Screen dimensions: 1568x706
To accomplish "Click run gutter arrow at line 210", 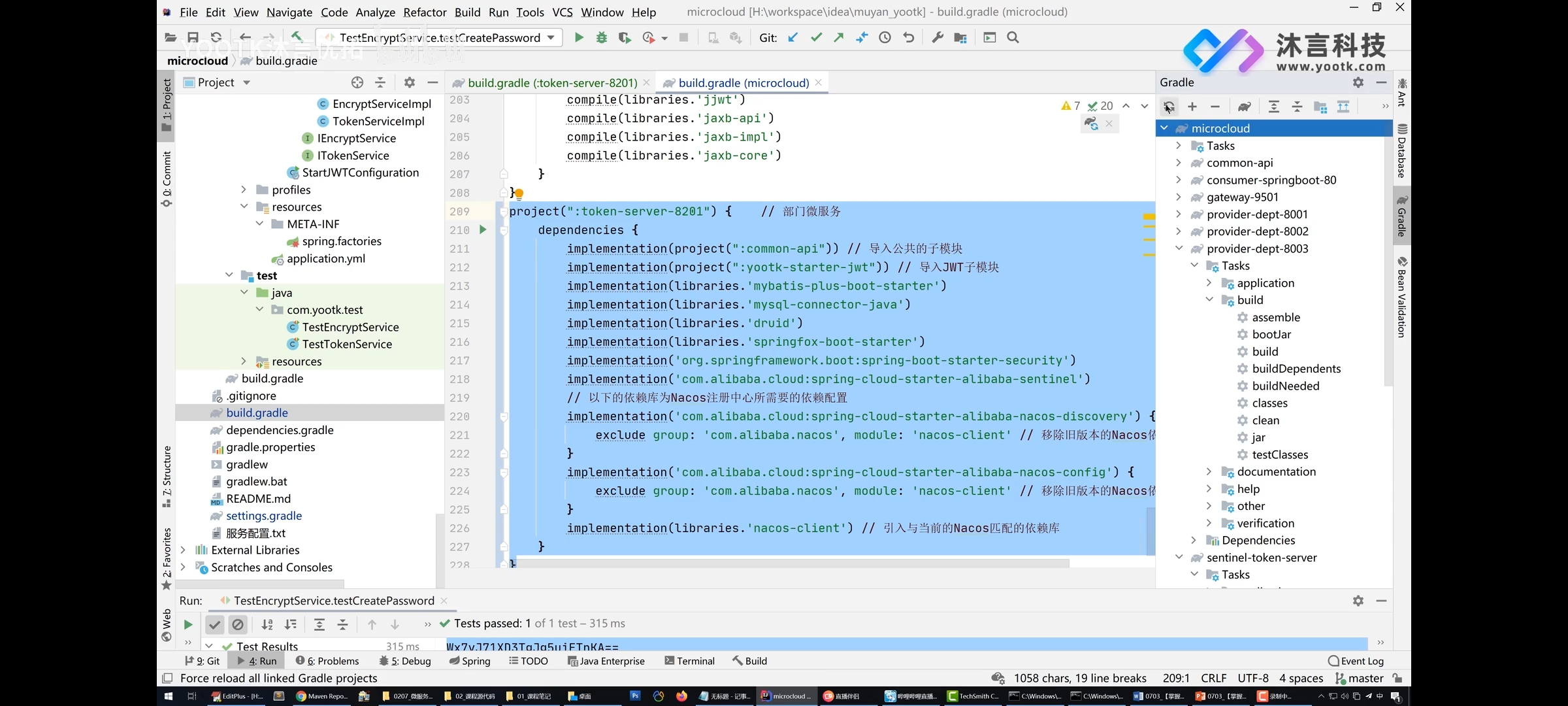I will (x=483, y=229).
